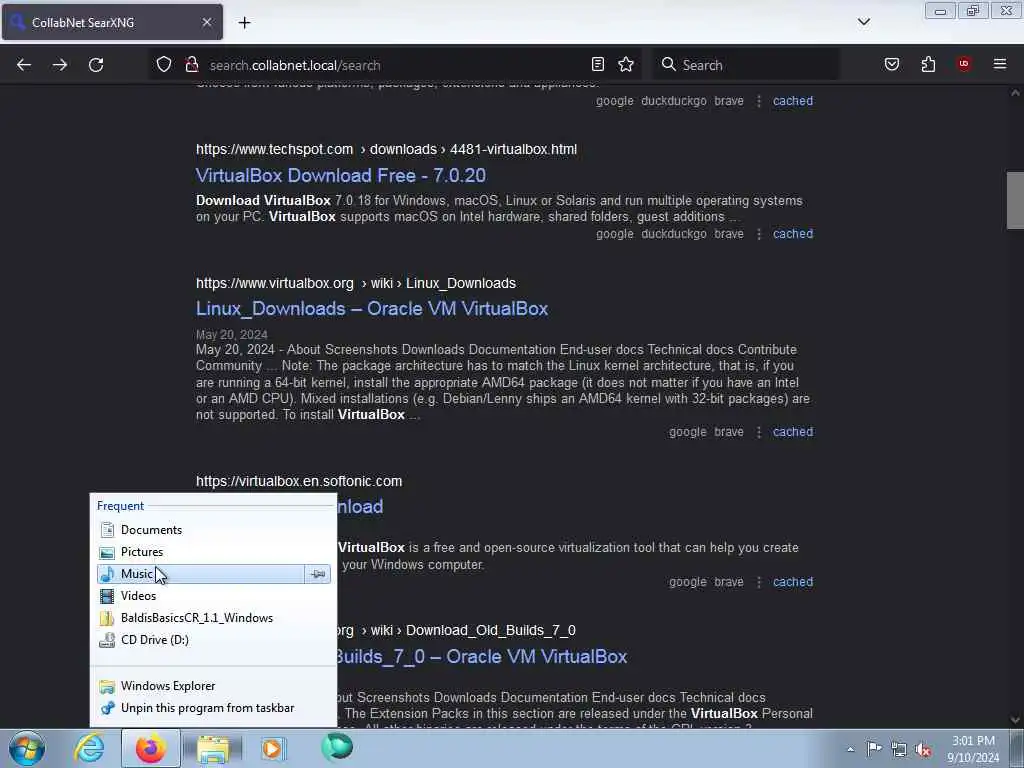1024x768 pixels.
Task: Go forward one page
Action: coord(60,65)
